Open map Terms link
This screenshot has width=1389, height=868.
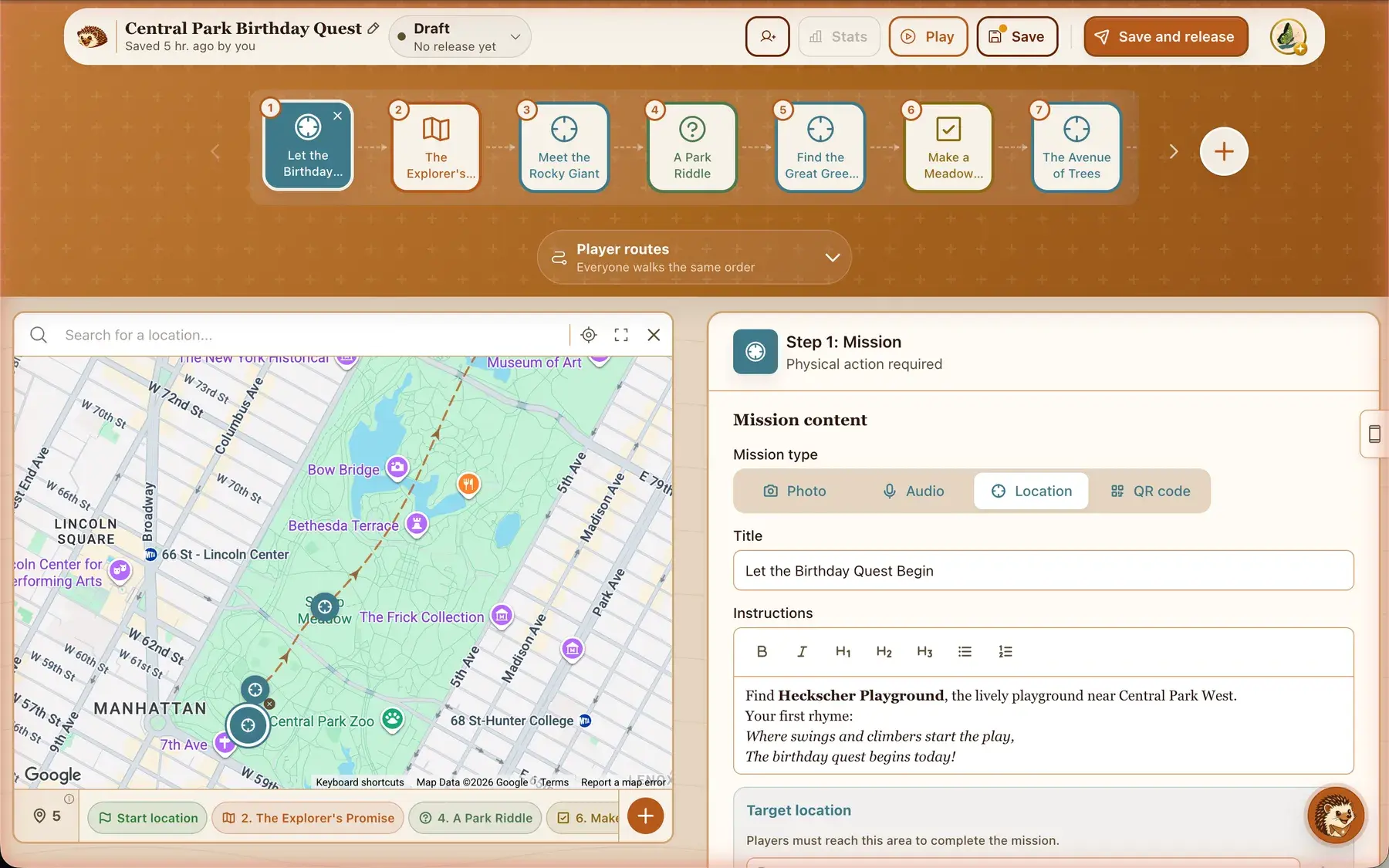tap(554, 782)
